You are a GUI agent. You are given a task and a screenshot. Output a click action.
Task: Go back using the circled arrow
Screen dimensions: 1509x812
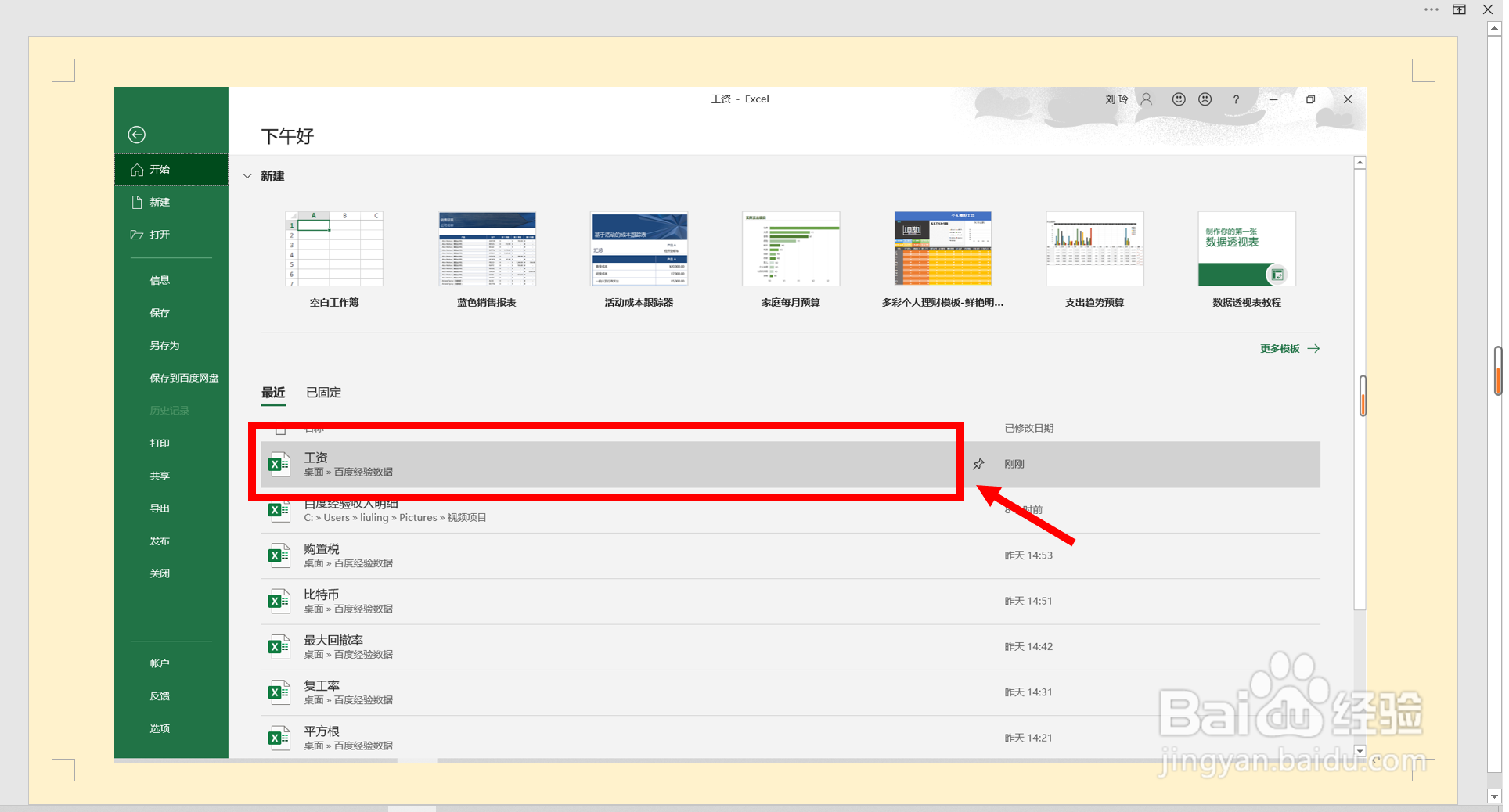coord(137,135)
